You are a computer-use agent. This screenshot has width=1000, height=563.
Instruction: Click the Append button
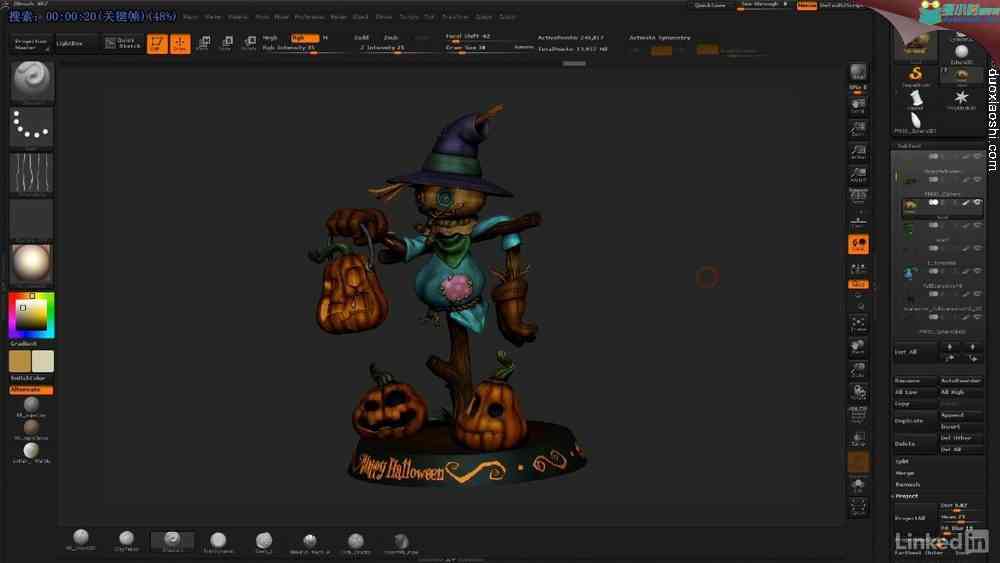click(x=961, y=415)
